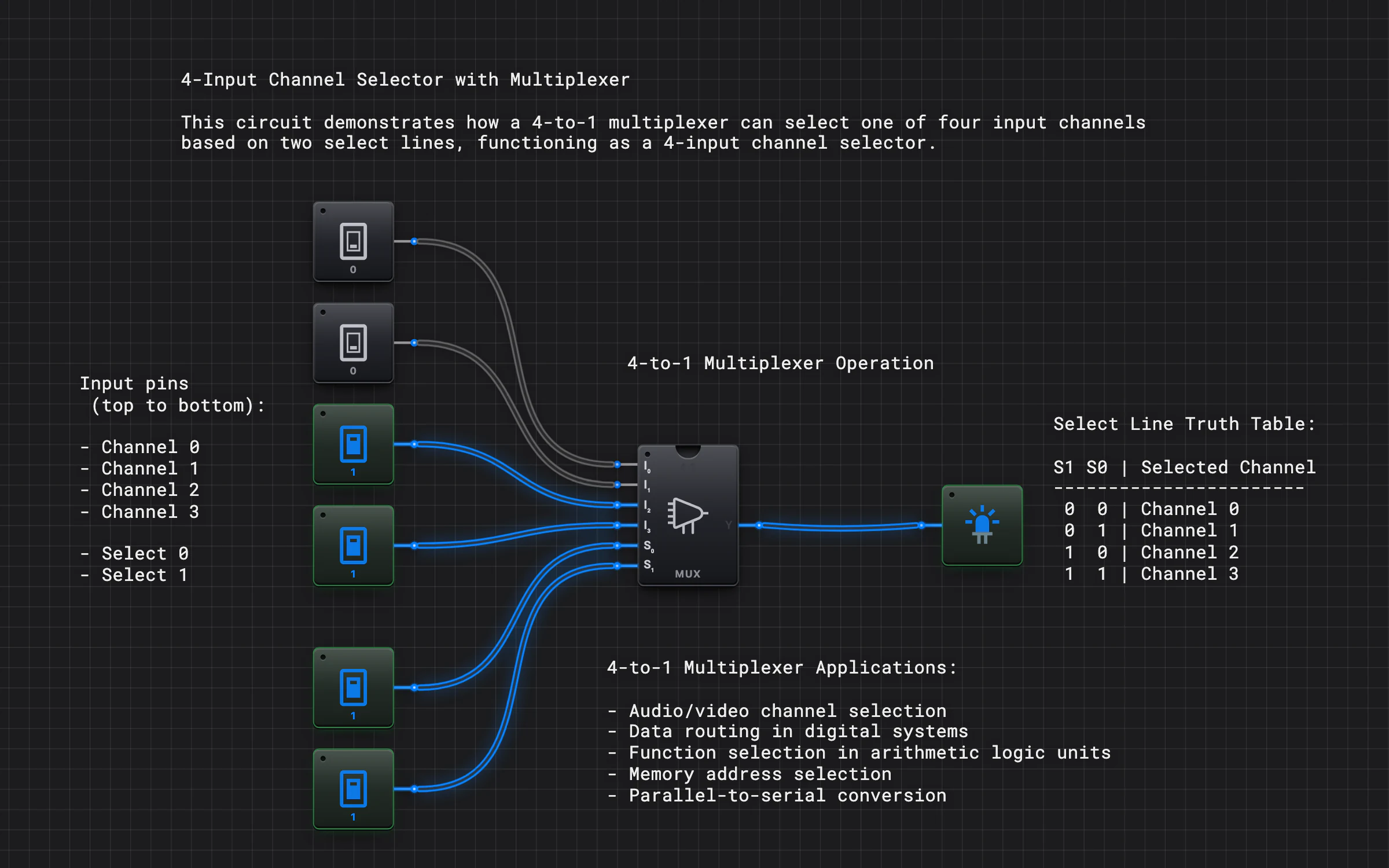1389x868 pixels.
Task: Click the I0 input pin on the MUX
Action: click(x=618, y=464)
